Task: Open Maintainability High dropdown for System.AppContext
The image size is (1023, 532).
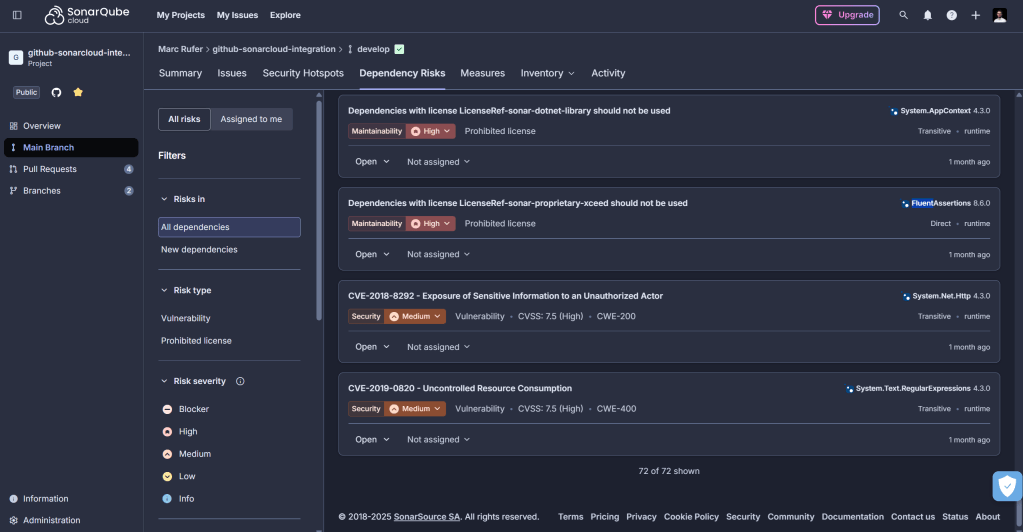Action: coord(431,131)
